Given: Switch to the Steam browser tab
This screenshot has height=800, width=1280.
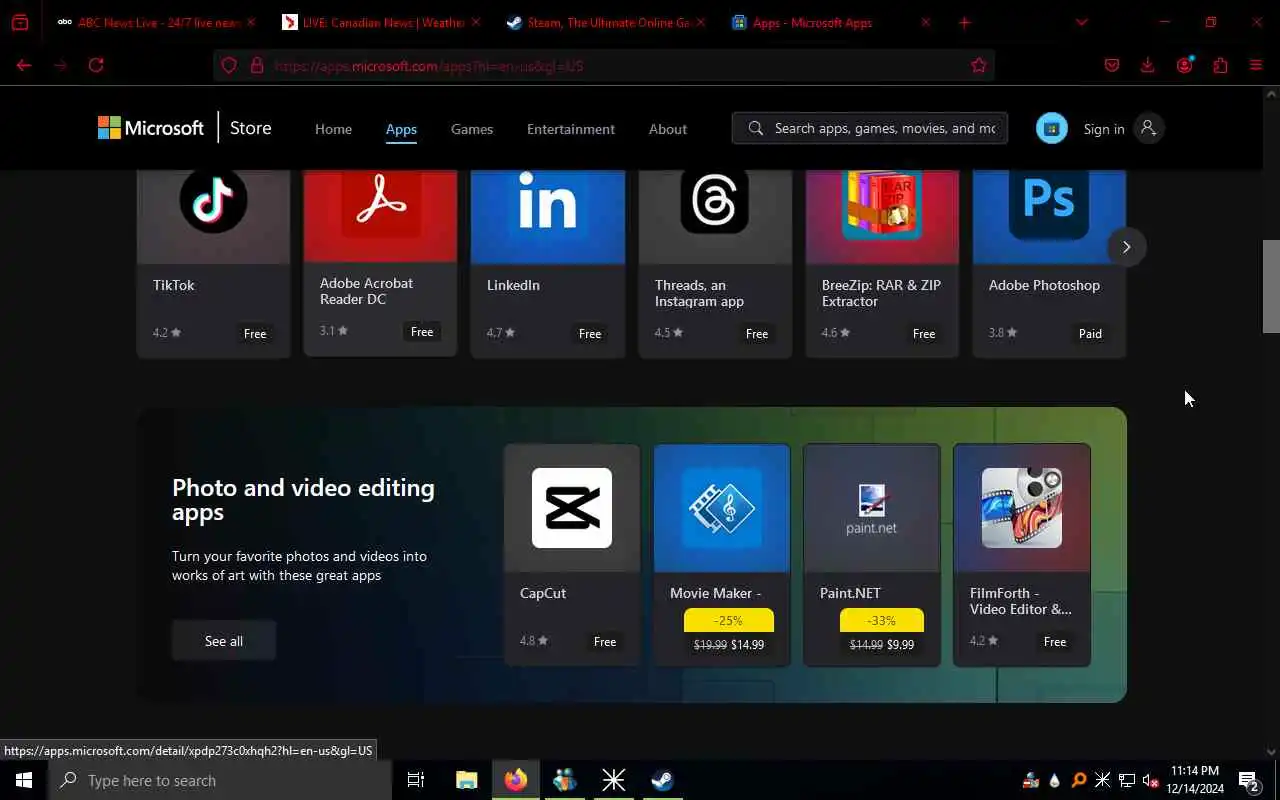Looking at the screenshot, I should (x=605, y=22).
